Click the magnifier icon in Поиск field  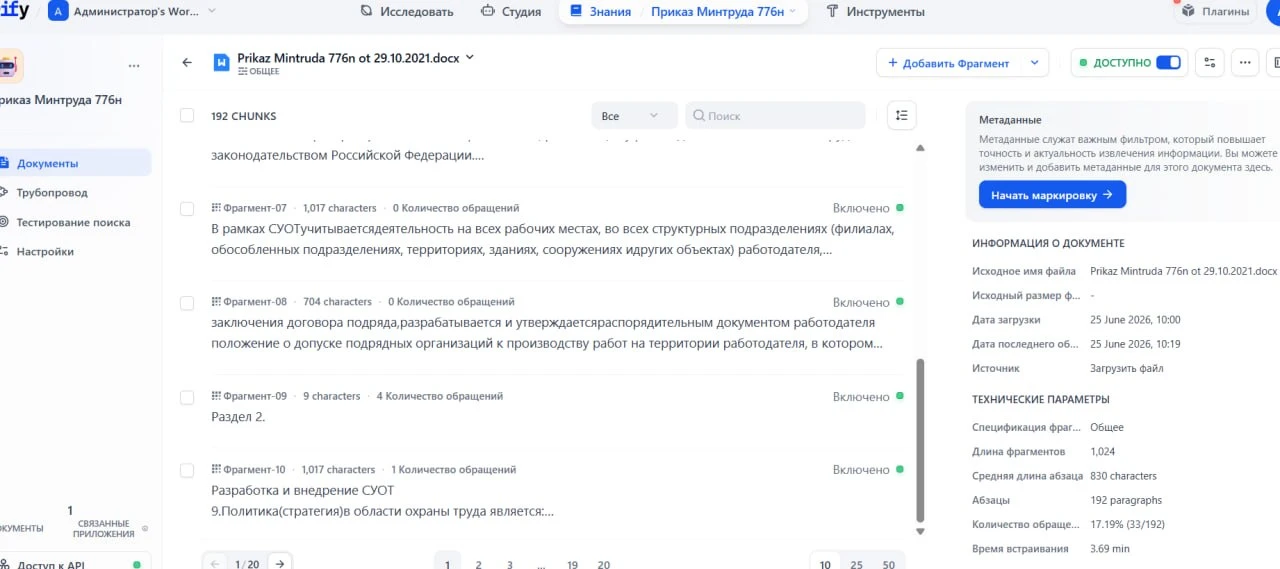point(699,116)
